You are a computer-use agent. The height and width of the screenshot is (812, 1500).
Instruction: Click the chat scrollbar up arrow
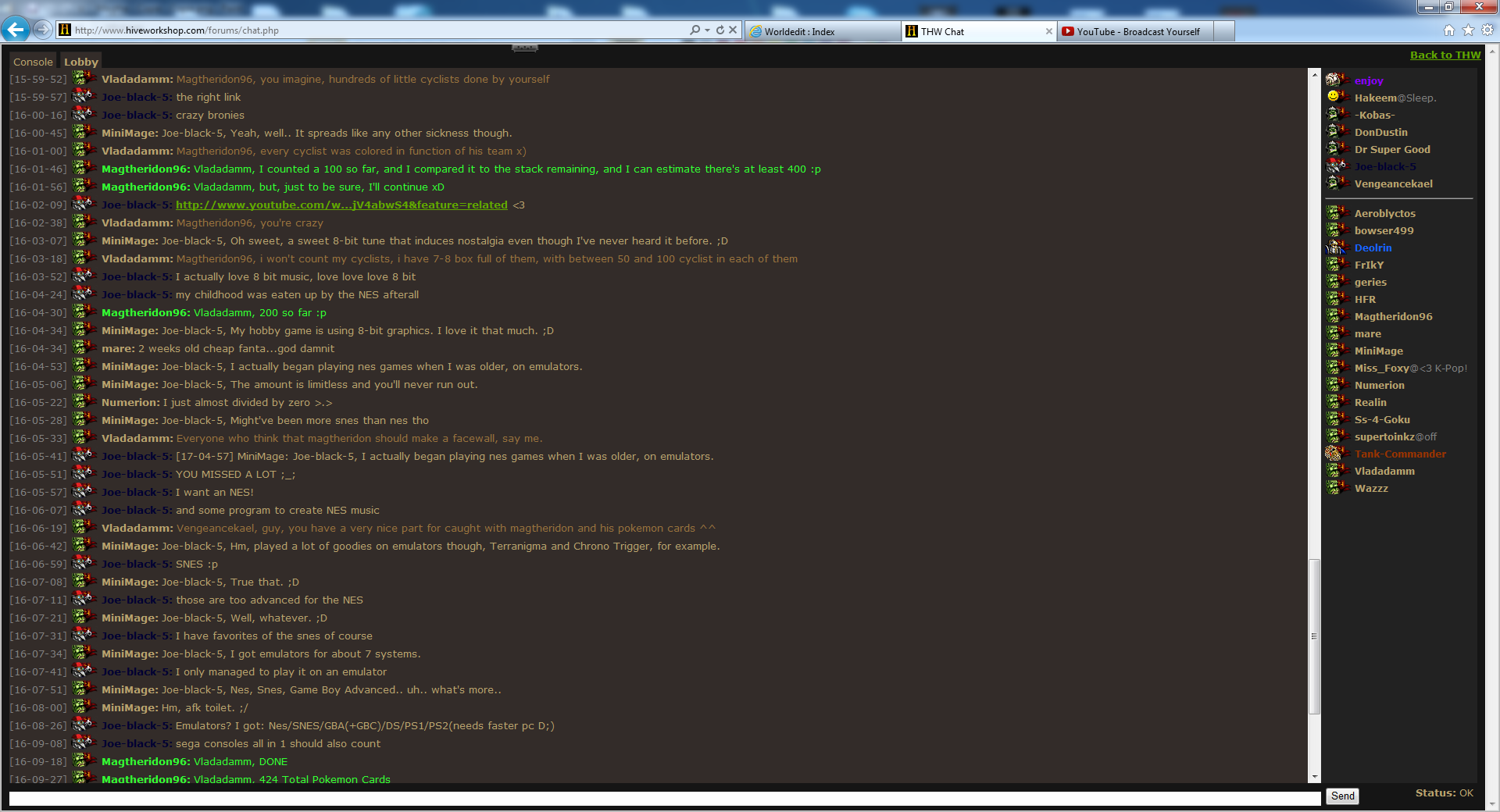pos(1314,76)
